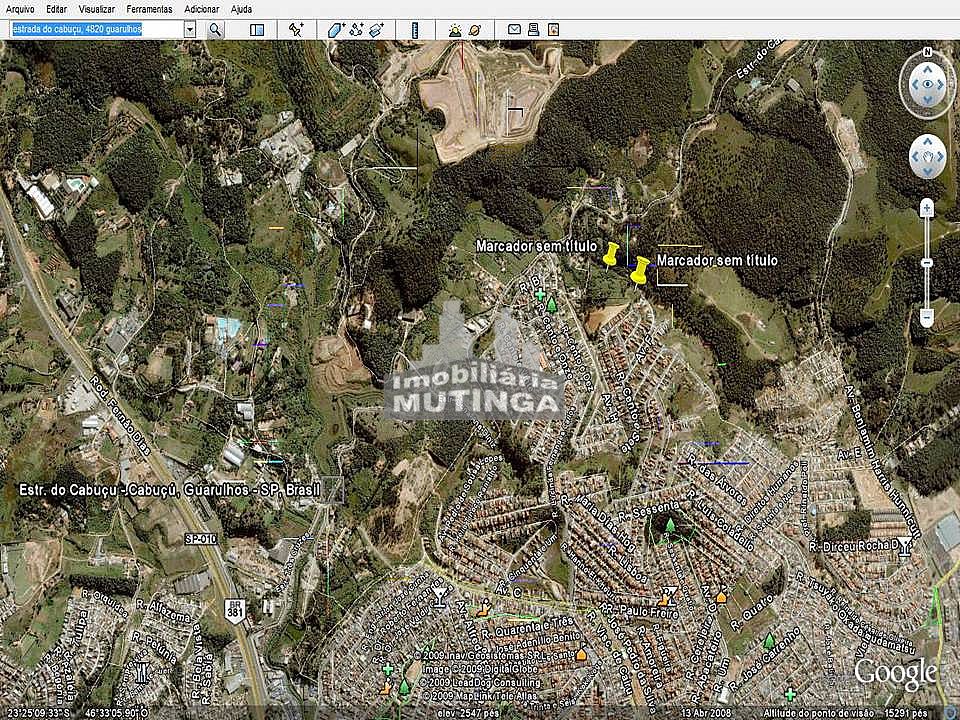Click the 'Estr. do Cabuçu - Cabuçu, Guarulhos' label

coord(170,490)
